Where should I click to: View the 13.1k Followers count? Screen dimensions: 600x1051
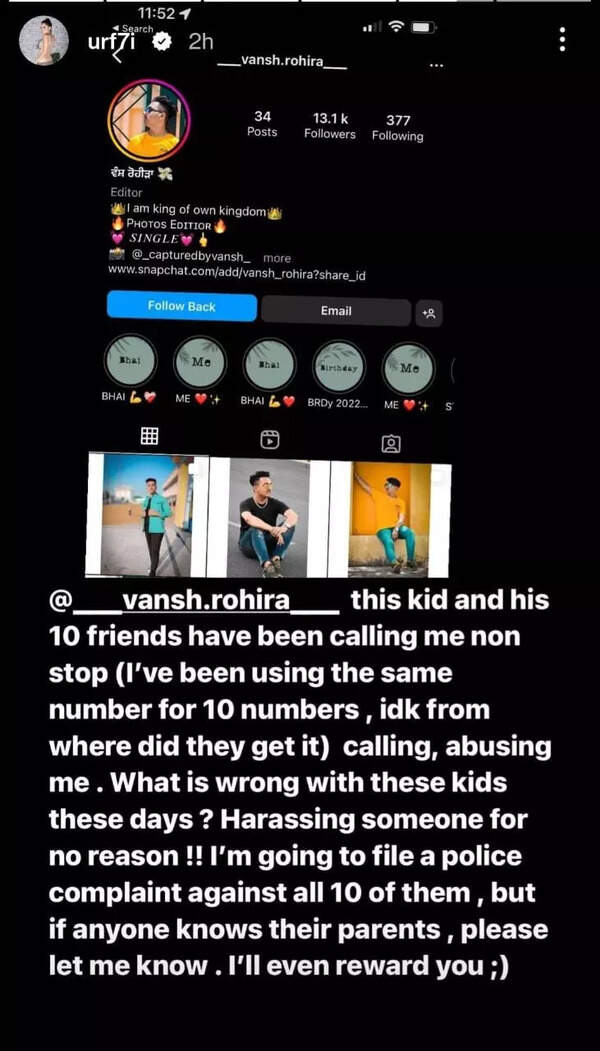(x=330, y=125)
